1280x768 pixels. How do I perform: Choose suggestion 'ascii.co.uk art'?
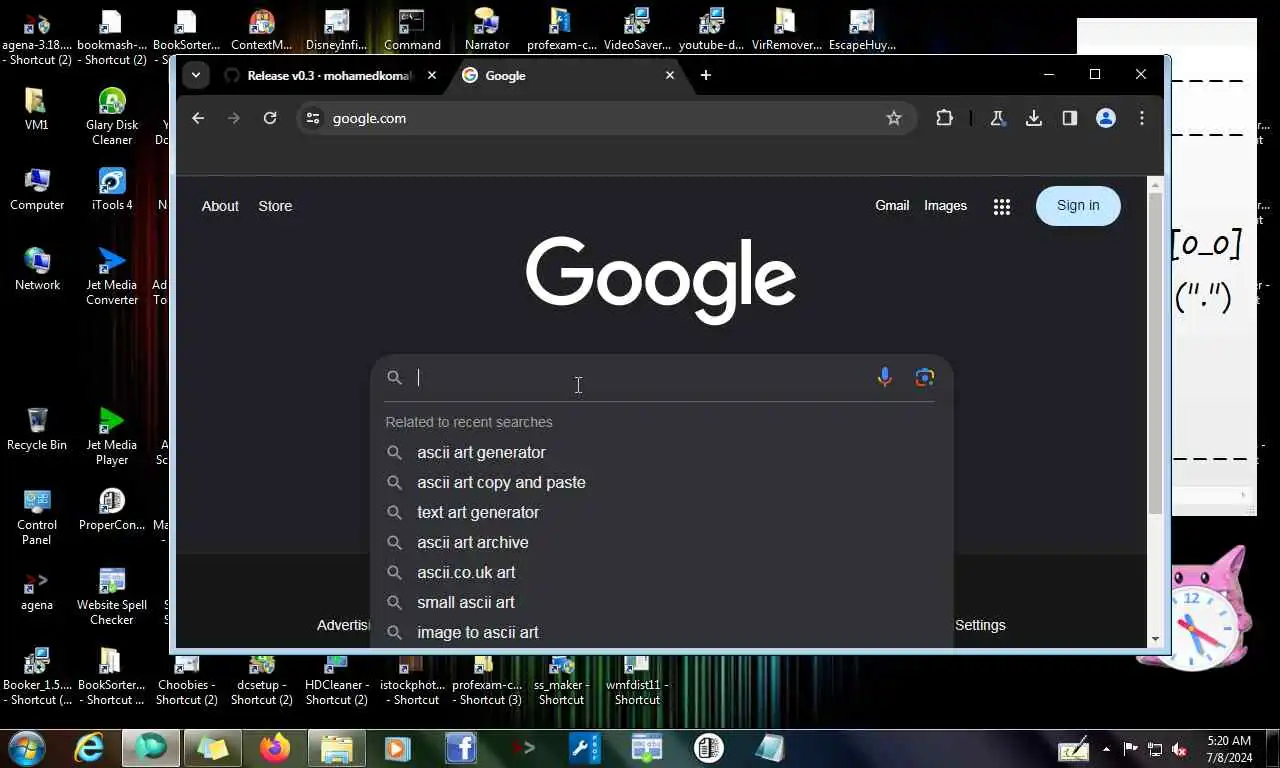(661, 572)
